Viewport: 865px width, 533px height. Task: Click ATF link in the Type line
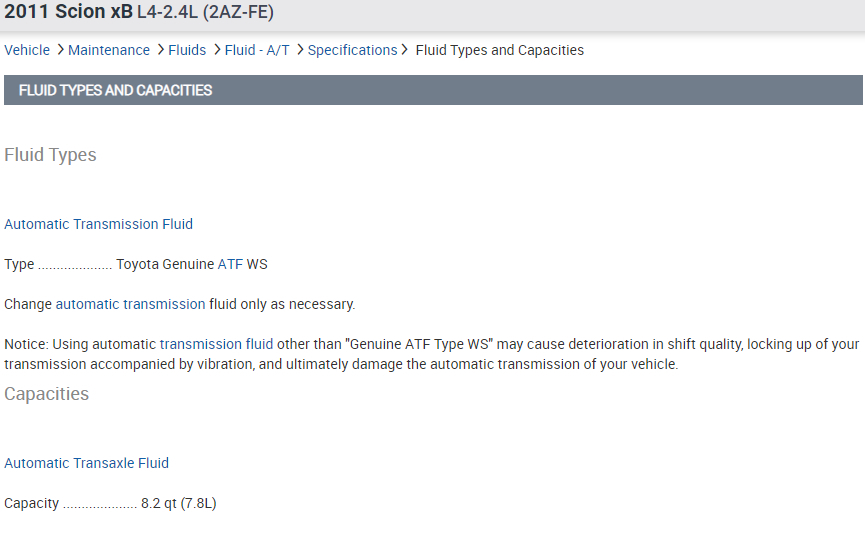[x=230, y=264]
